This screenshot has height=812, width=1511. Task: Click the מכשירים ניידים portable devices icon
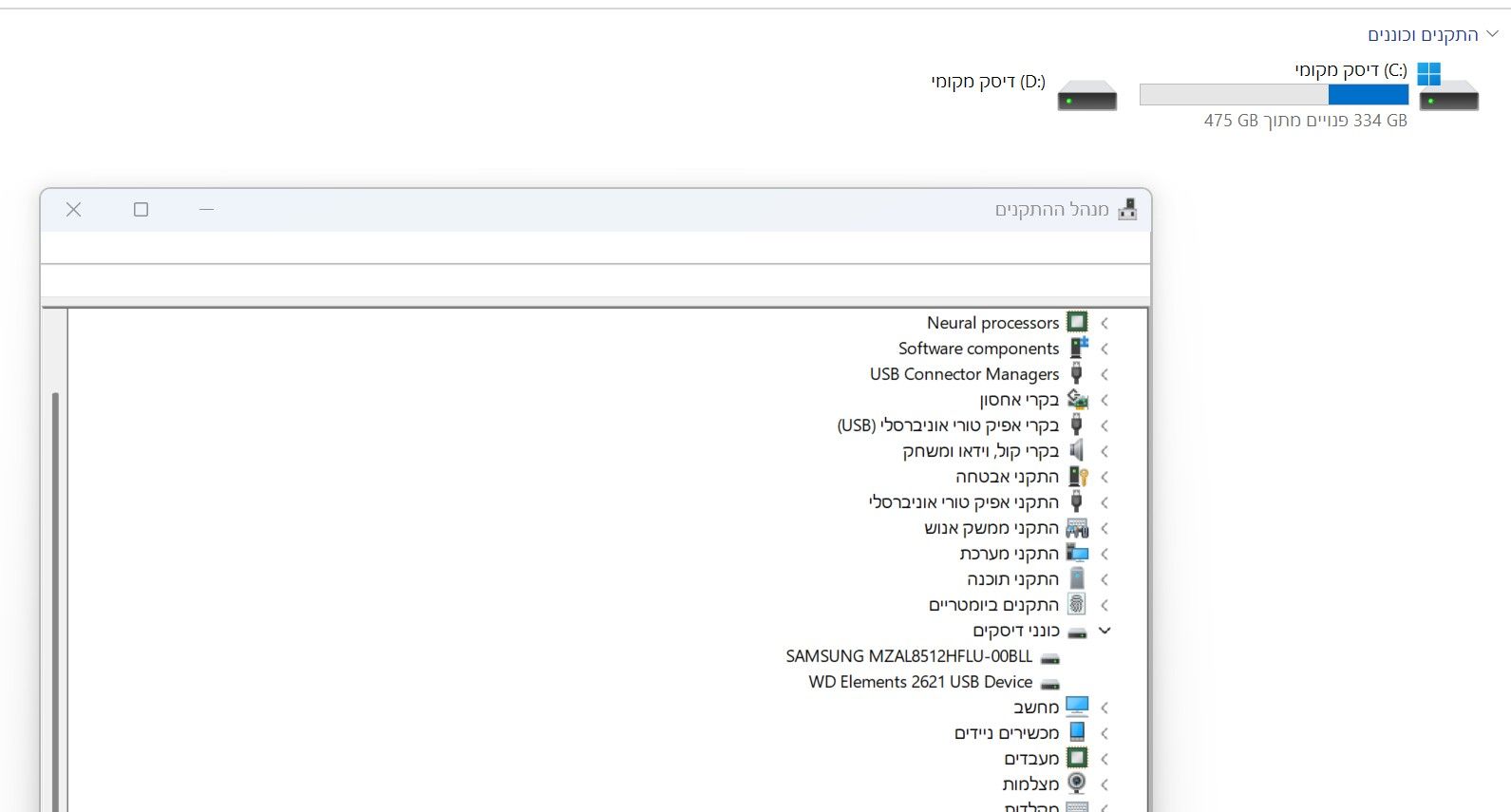[1077, 732]
